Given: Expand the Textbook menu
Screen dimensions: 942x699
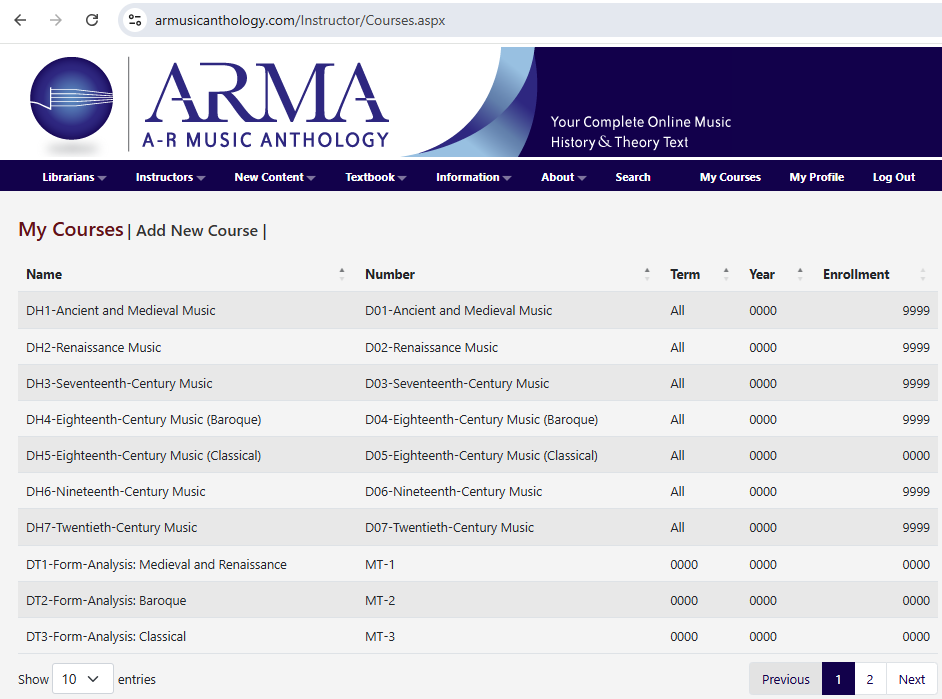Looking at the screenshot, I should coord(375,177).
